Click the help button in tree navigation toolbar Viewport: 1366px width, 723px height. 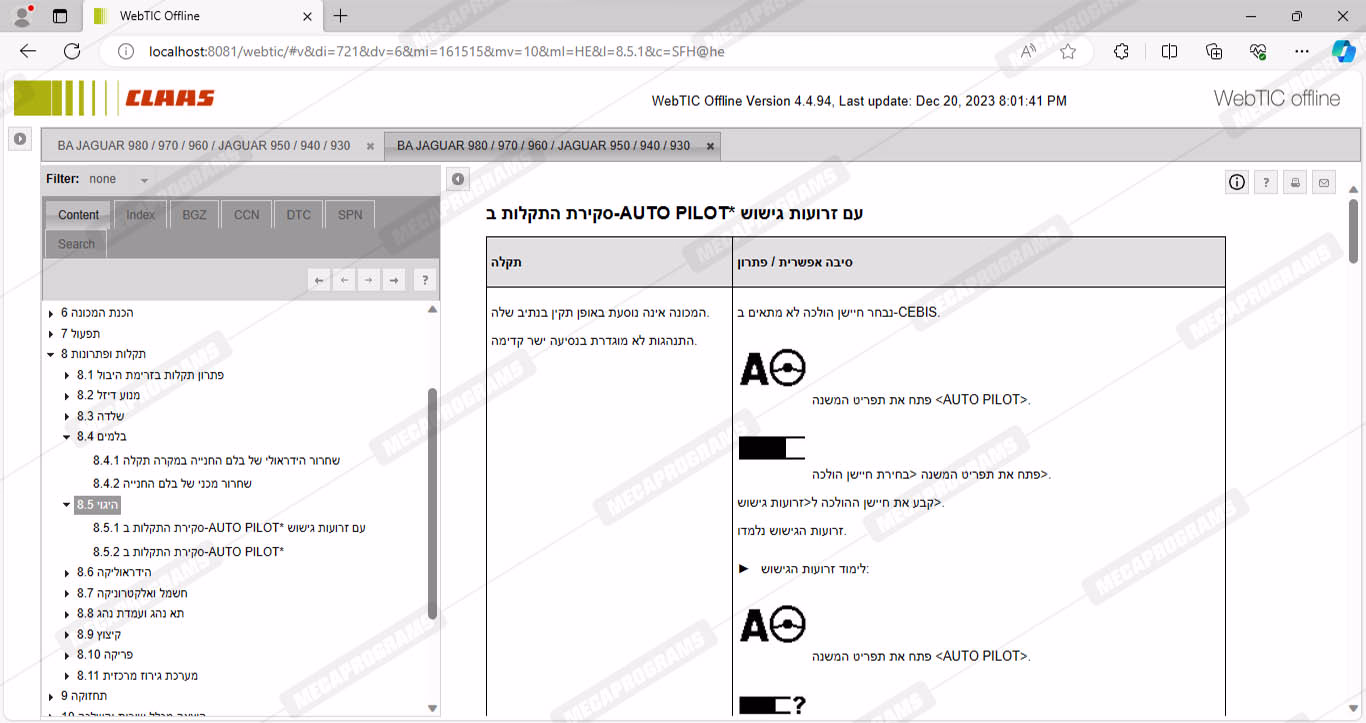[424, 280]
